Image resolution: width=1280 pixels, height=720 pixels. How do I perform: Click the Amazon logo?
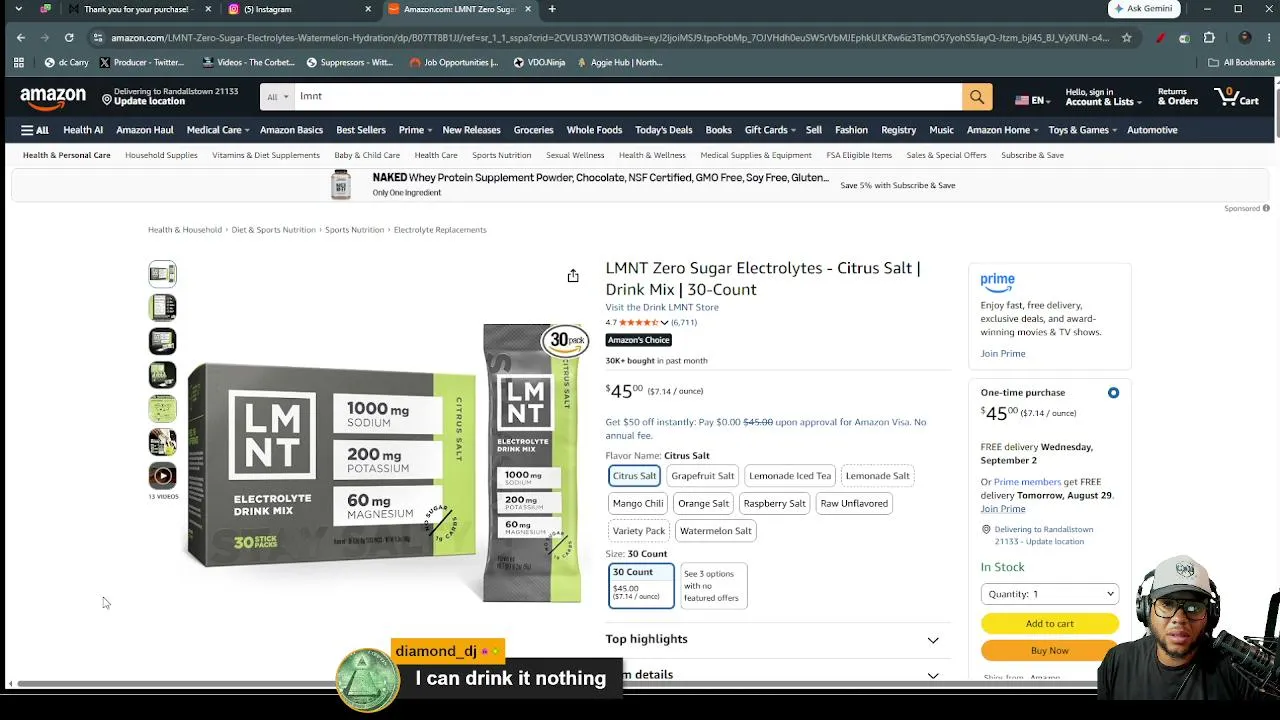(53, 97)
